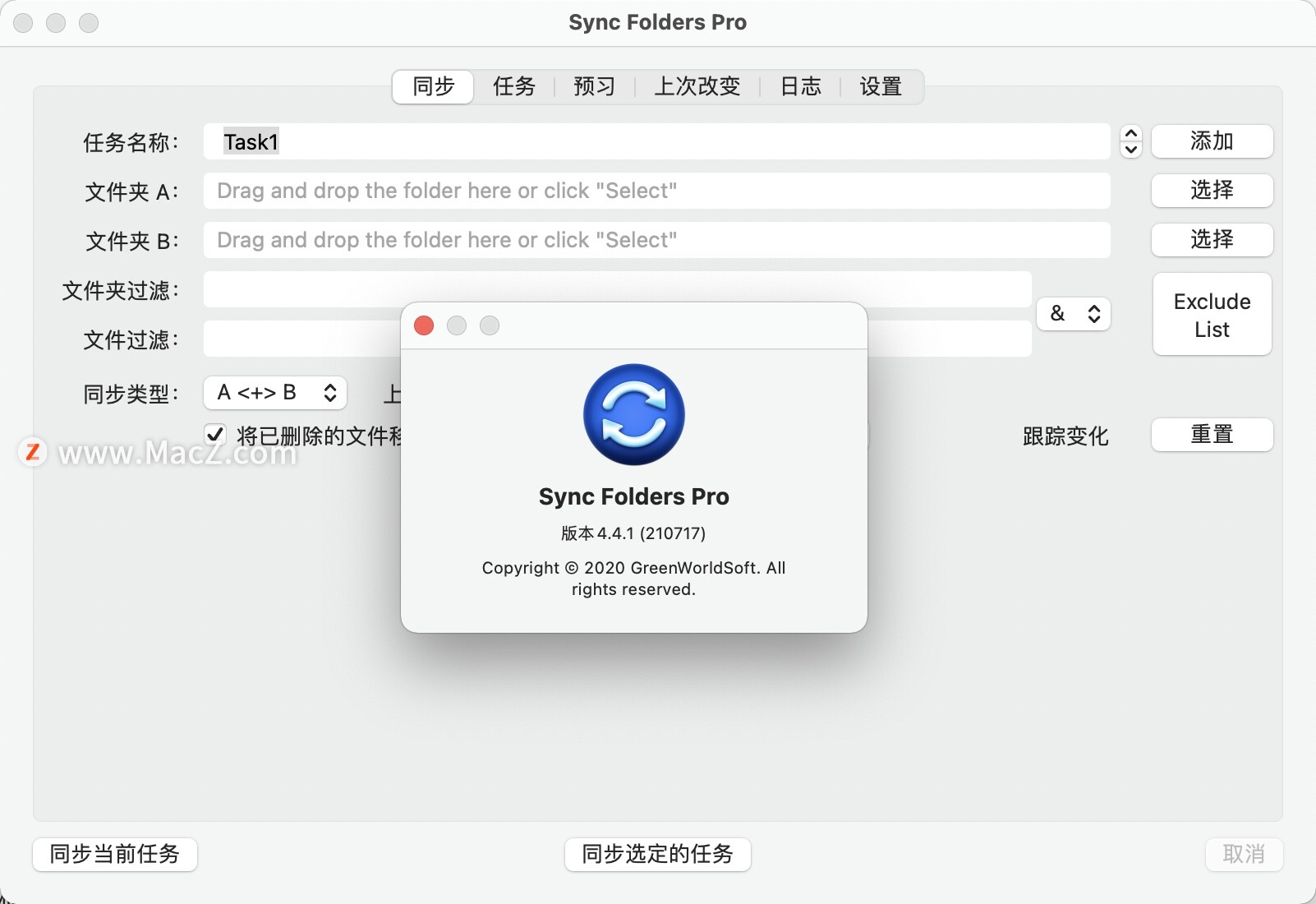Switch to the 上次改变 tab
This screenshot has height=904, width=1316.
pos(697,86)
